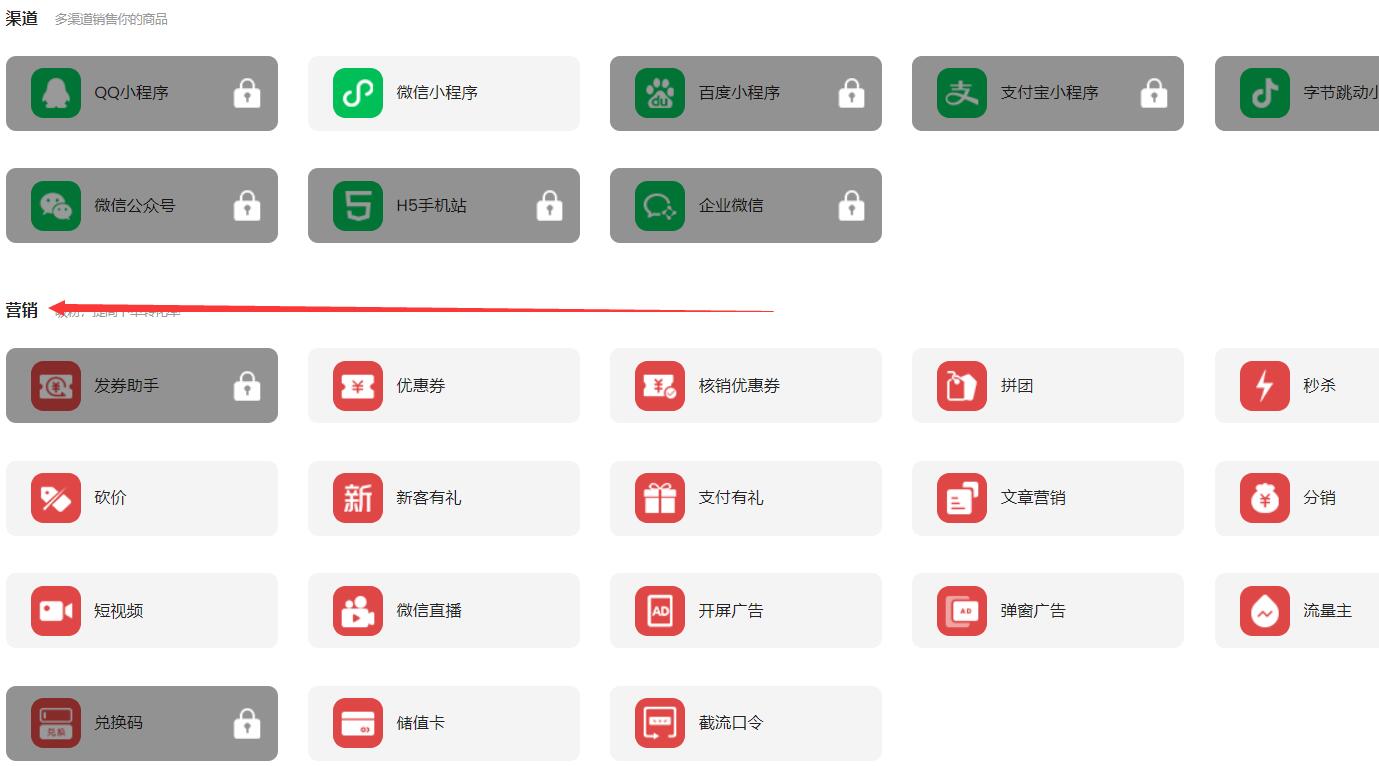
Task: Click the 兑换码 icon
Action: pyautogui.click(x=56, y=723)
